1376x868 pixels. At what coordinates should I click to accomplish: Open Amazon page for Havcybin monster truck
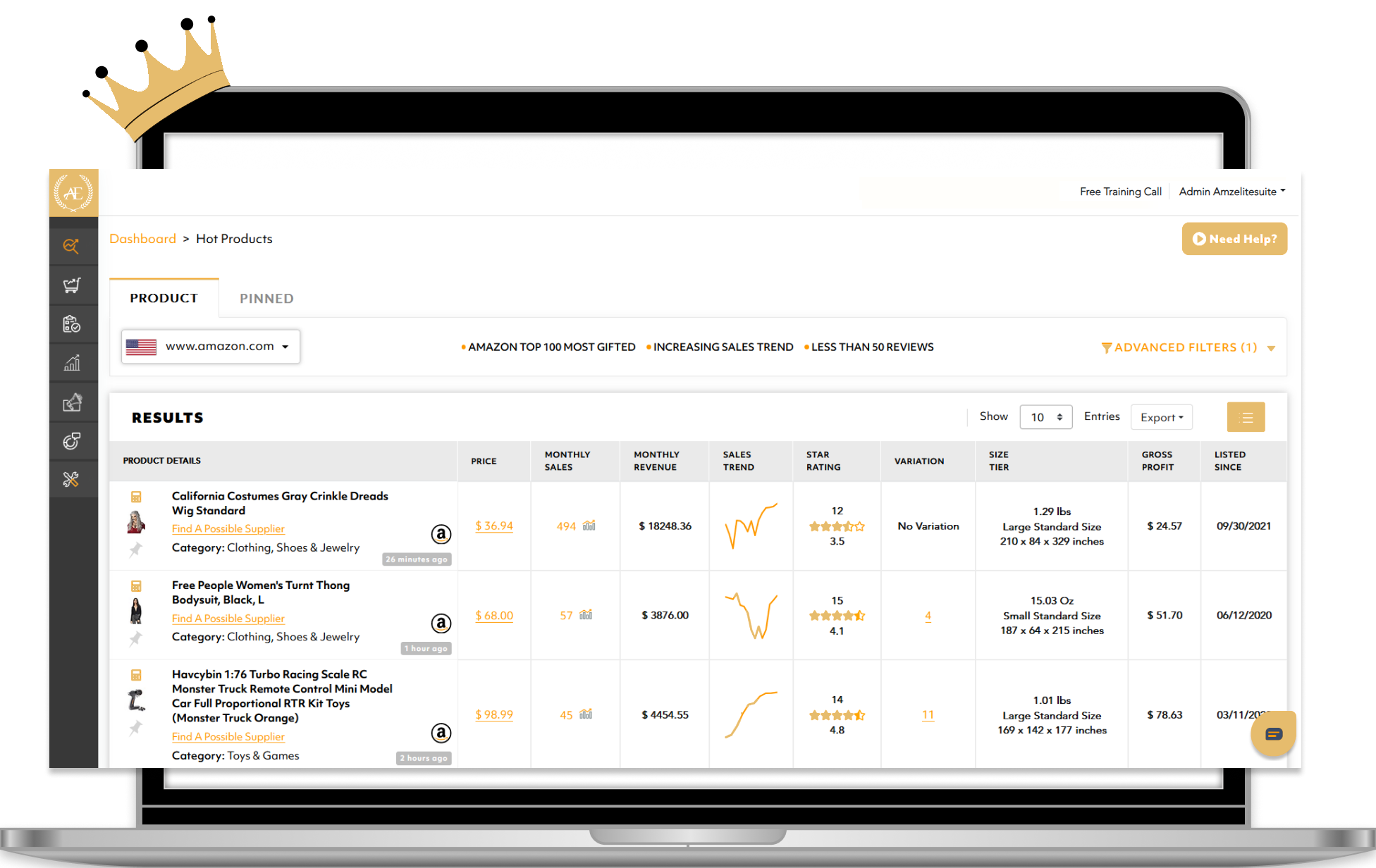tap(441, 733)
